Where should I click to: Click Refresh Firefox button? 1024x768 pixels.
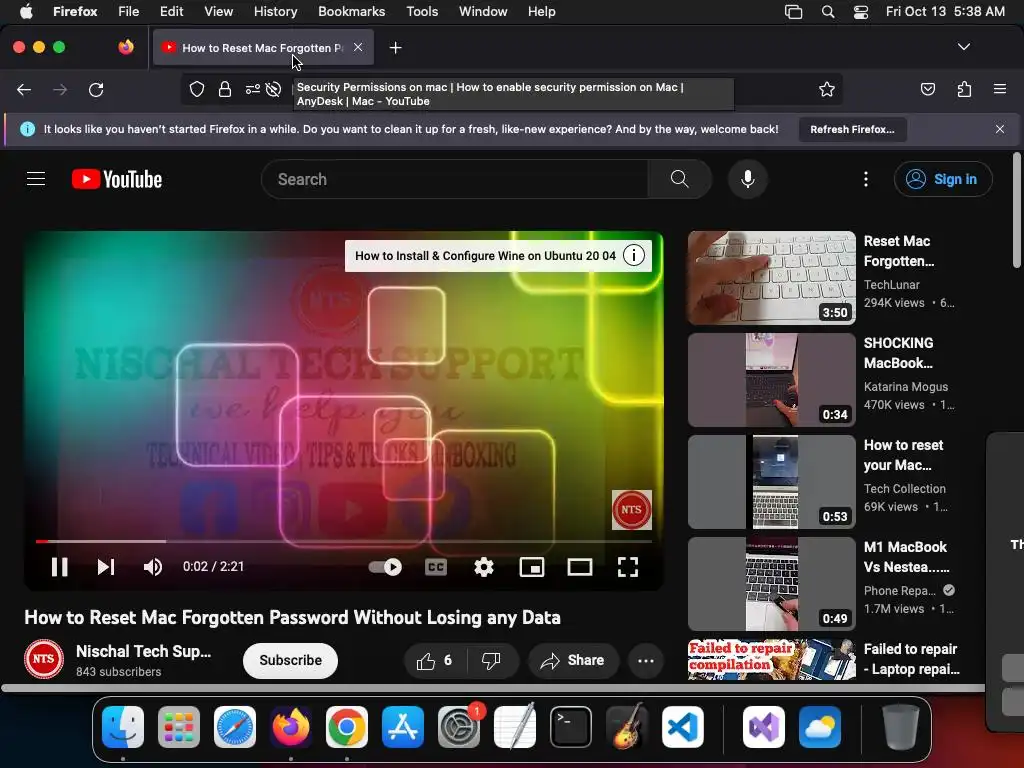852,129
